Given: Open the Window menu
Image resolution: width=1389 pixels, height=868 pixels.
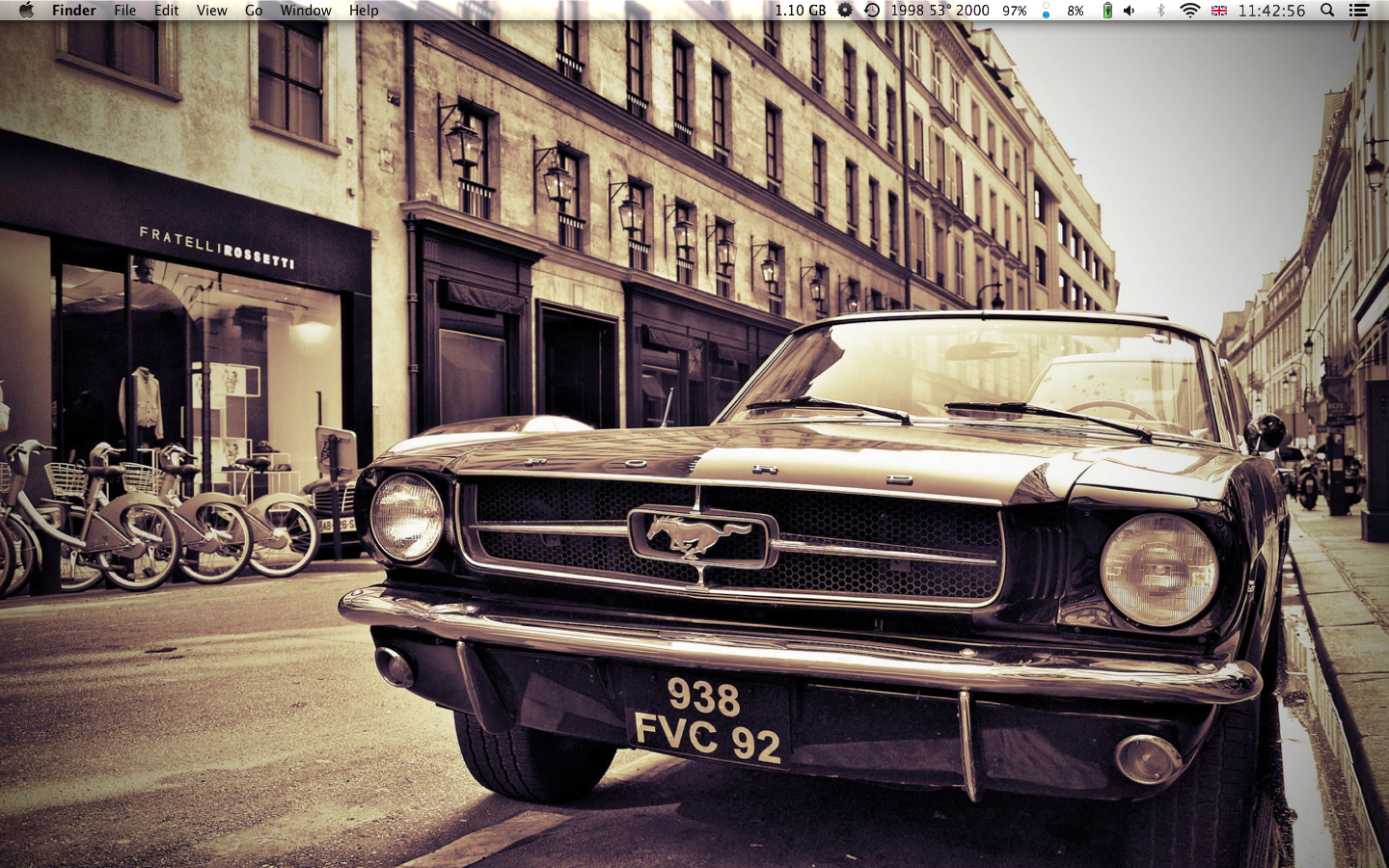Looking at the screenshot, I should pos(305,10).
